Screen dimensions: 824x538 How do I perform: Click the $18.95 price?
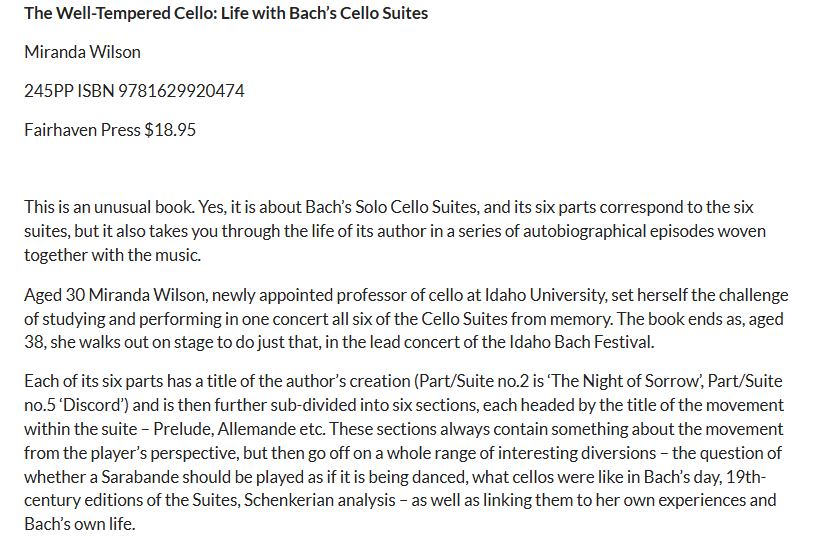click(171, 130)
